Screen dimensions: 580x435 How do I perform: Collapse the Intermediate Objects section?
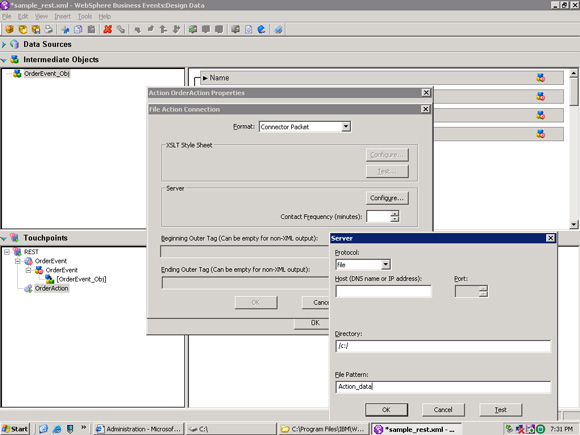[x=4, y=60]
